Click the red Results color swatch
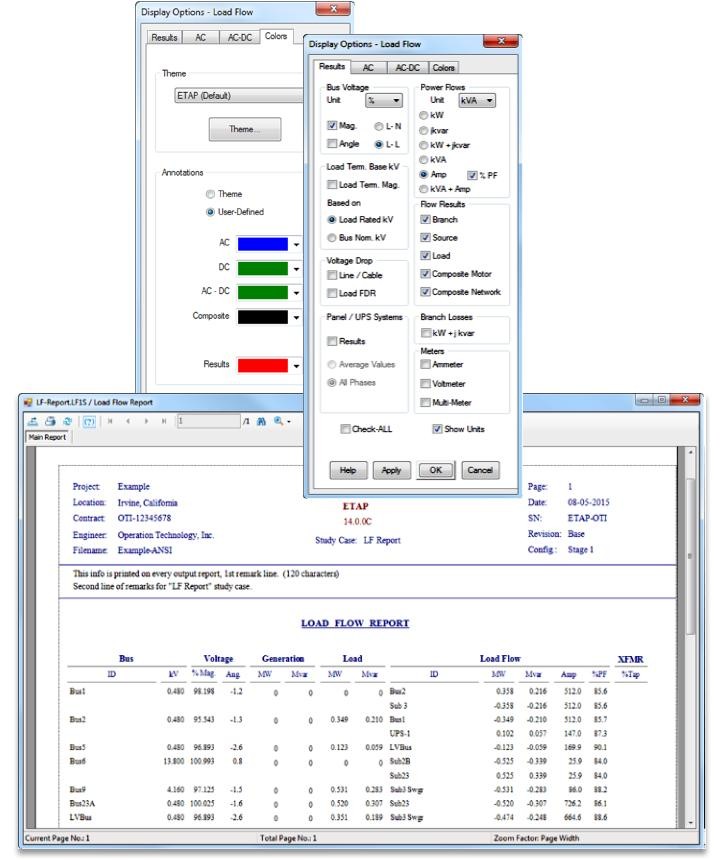Image resolution: width=720 pixels, height=860 pixels. pos(263,365)
